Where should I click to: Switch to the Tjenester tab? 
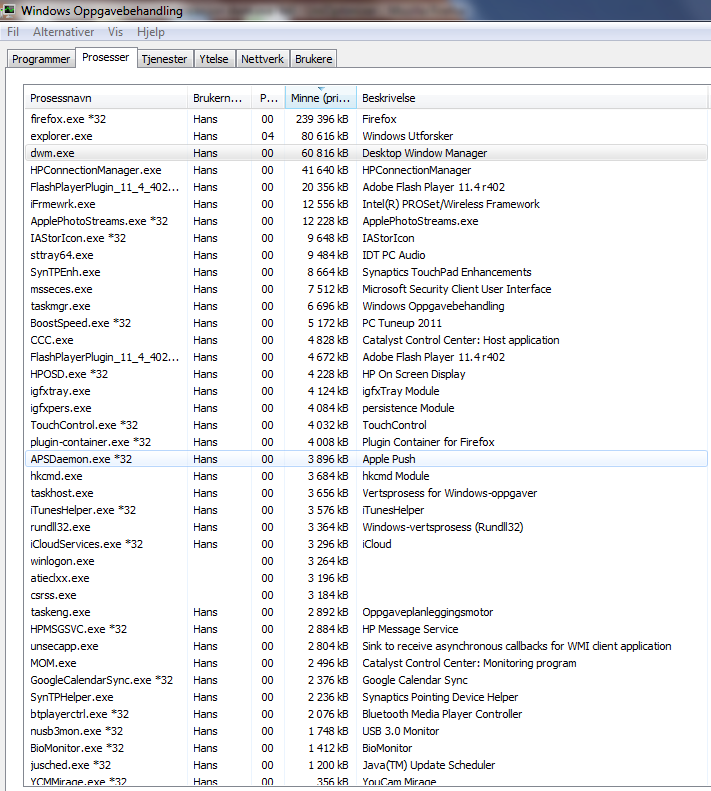pyautogui.click(x=164, y=59)
